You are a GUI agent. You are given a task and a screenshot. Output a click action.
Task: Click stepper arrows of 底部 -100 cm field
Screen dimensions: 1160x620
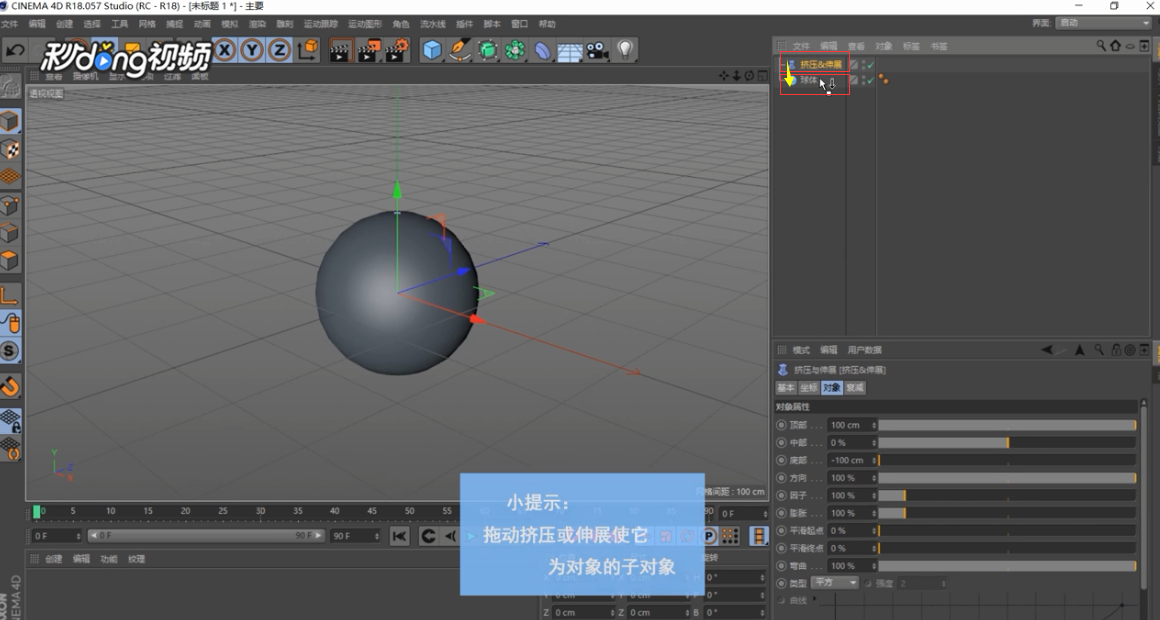[x=874, y=460]
